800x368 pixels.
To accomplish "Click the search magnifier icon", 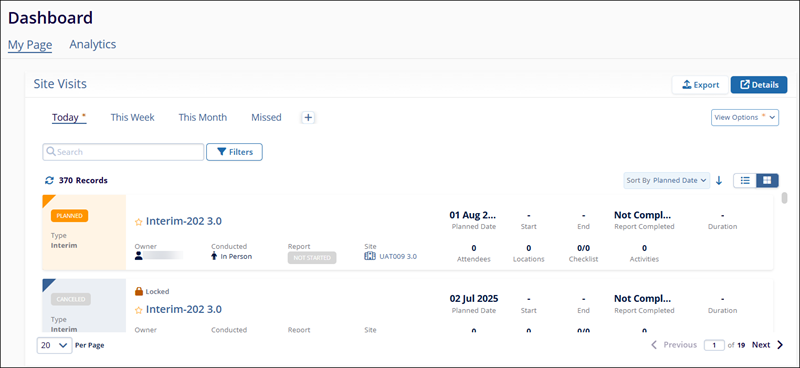I will coord(51,152).
